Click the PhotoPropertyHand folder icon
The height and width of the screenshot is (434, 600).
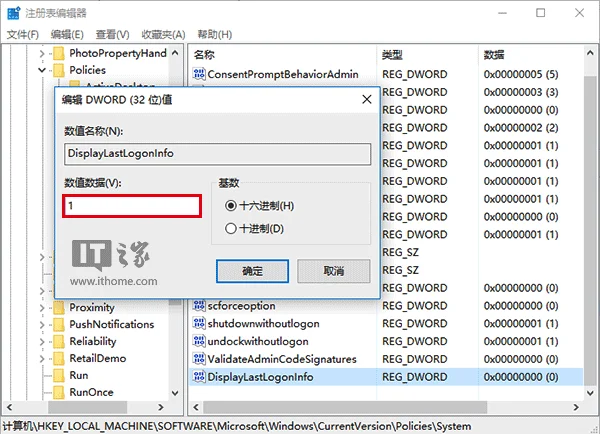(59, 53)
